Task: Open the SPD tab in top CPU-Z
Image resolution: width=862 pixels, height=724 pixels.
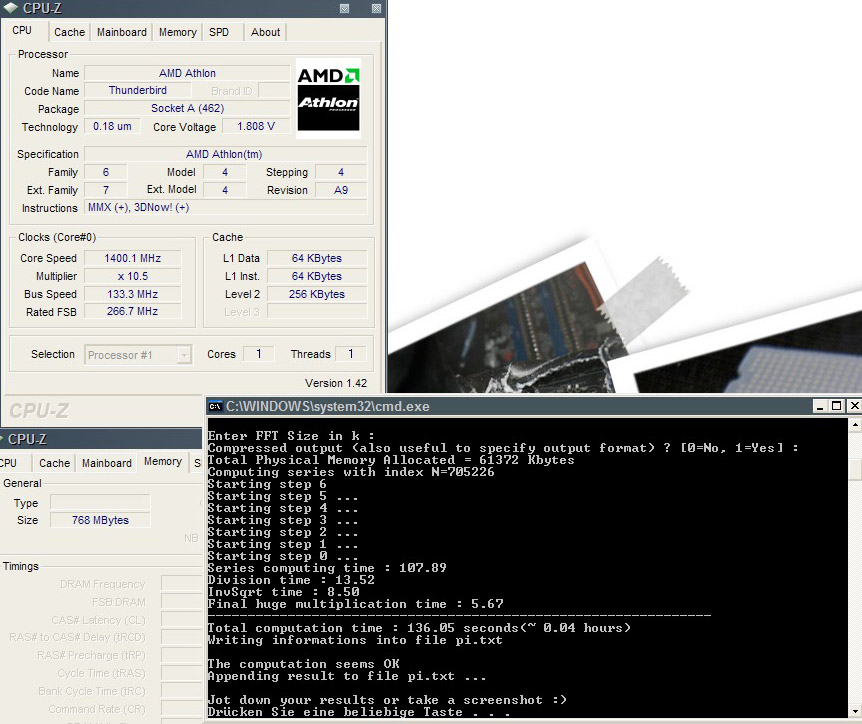Action: click(x=219, y=32)
